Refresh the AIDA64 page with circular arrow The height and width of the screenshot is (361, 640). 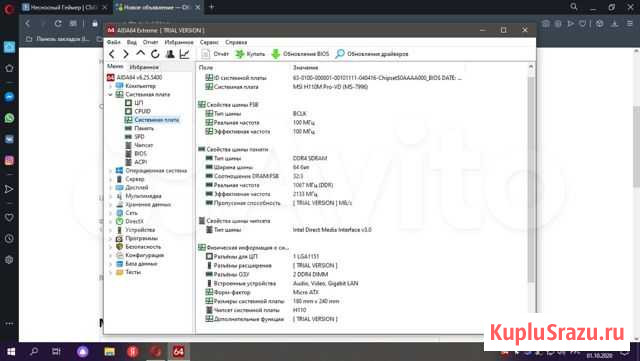(155, 54)
